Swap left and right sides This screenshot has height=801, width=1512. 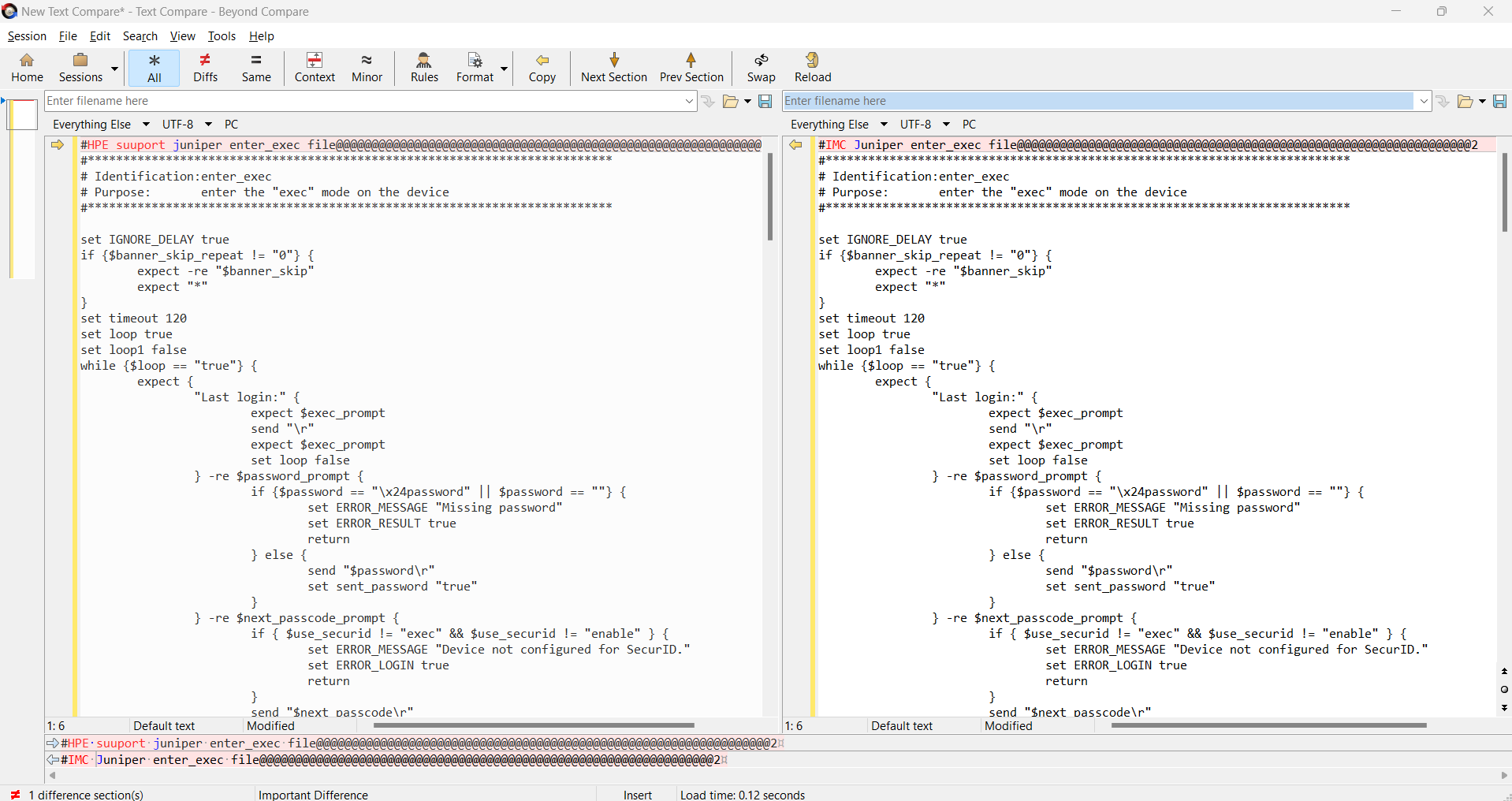tap(761, 68)
